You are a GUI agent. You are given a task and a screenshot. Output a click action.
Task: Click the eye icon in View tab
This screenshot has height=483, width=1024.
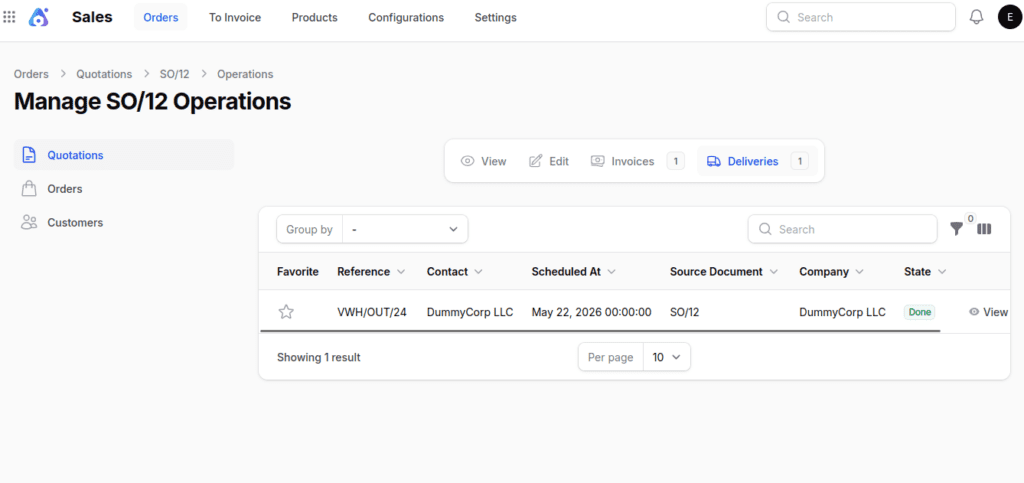pos(468,161)
